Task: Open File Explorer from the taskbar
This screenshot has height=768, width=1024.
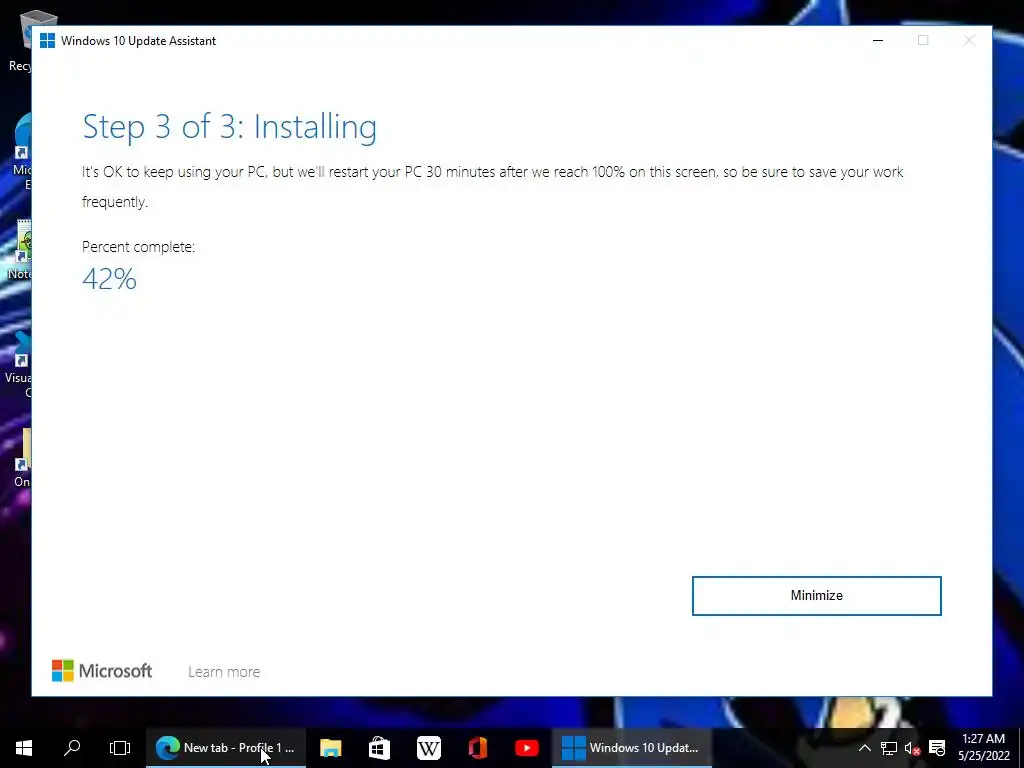Action: pyautogui.click(x=330, y=748)
